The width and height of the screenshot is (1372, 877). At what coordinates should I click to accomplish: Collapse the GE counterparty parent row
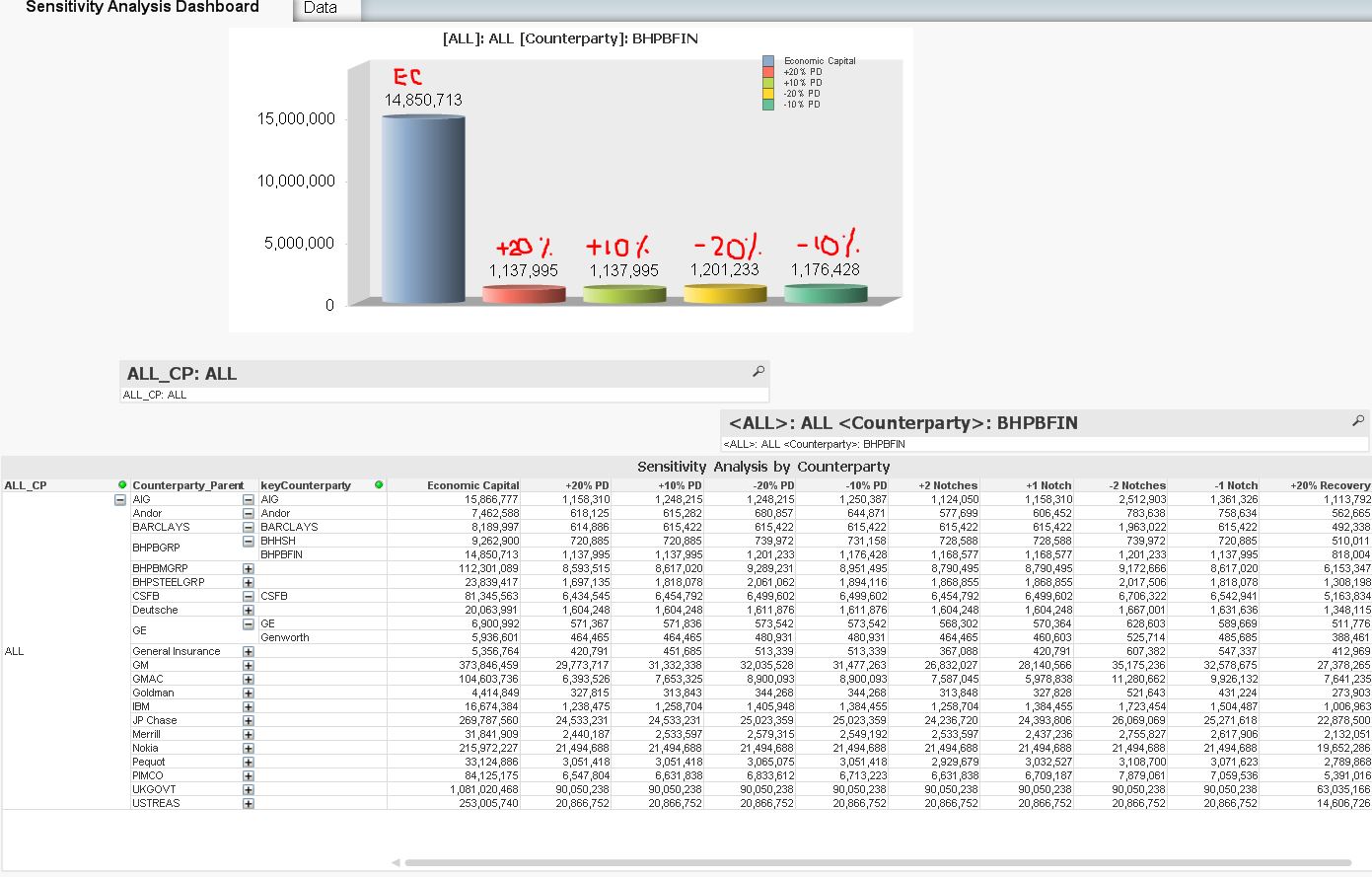click(x=248, y=624)
